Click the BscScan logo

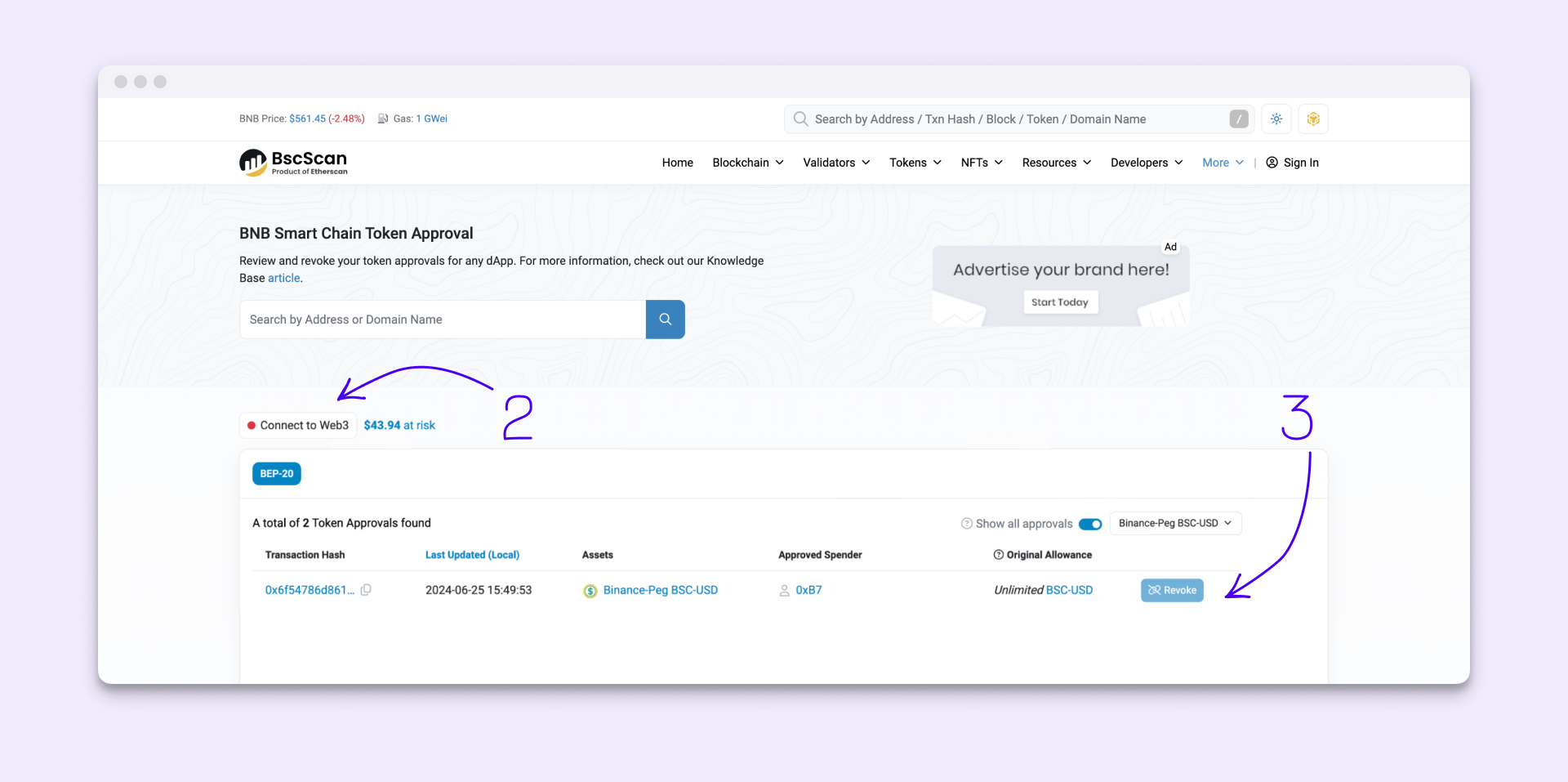pyautogui.click(x=293, y=162)
